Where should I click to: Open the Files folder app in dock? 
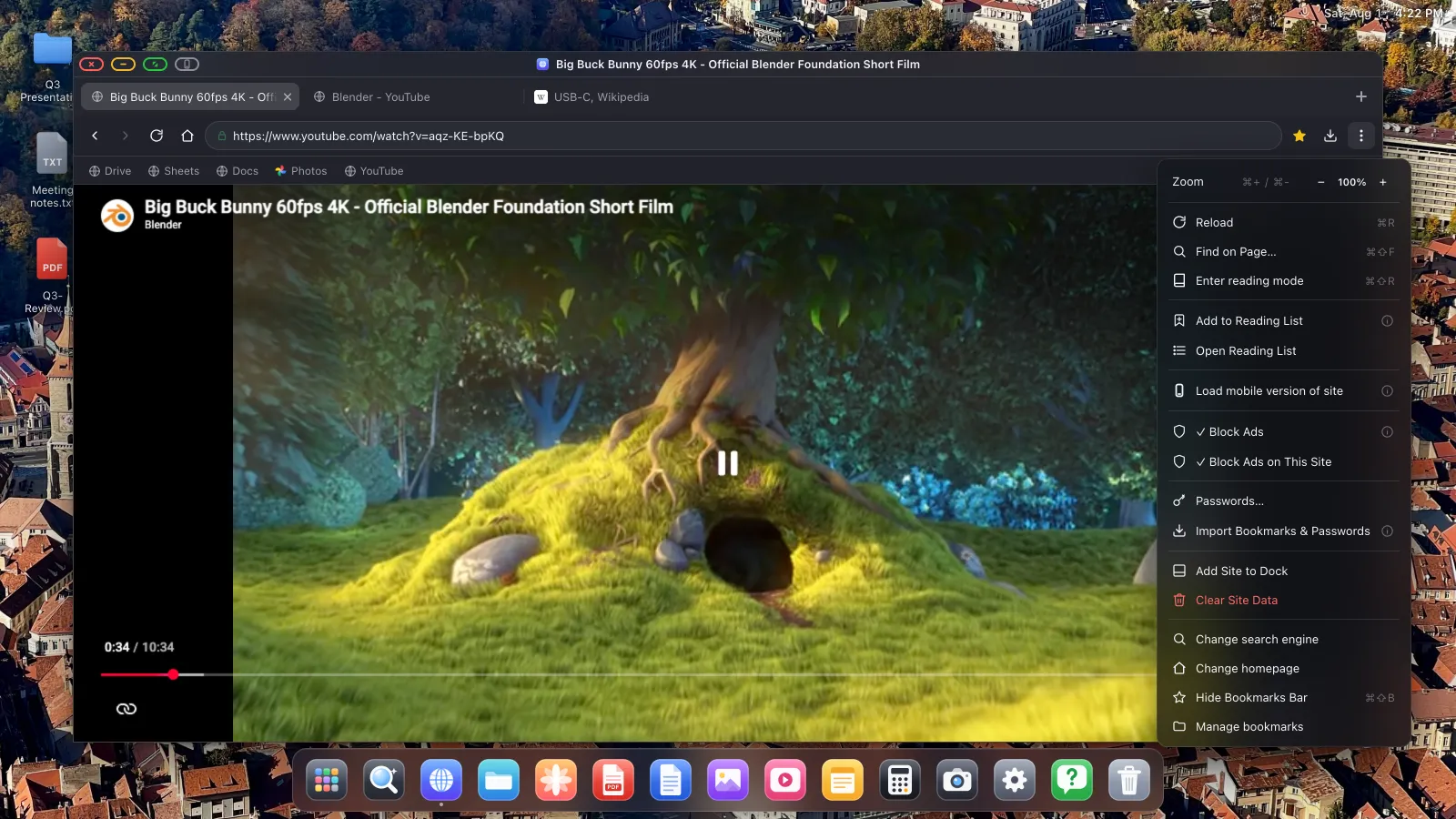tap(499, 780)
